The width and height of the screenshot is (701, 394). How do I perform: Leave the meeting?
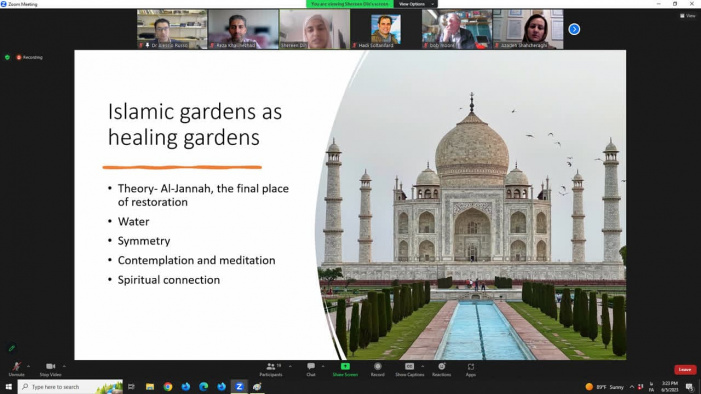click(685, 369)
